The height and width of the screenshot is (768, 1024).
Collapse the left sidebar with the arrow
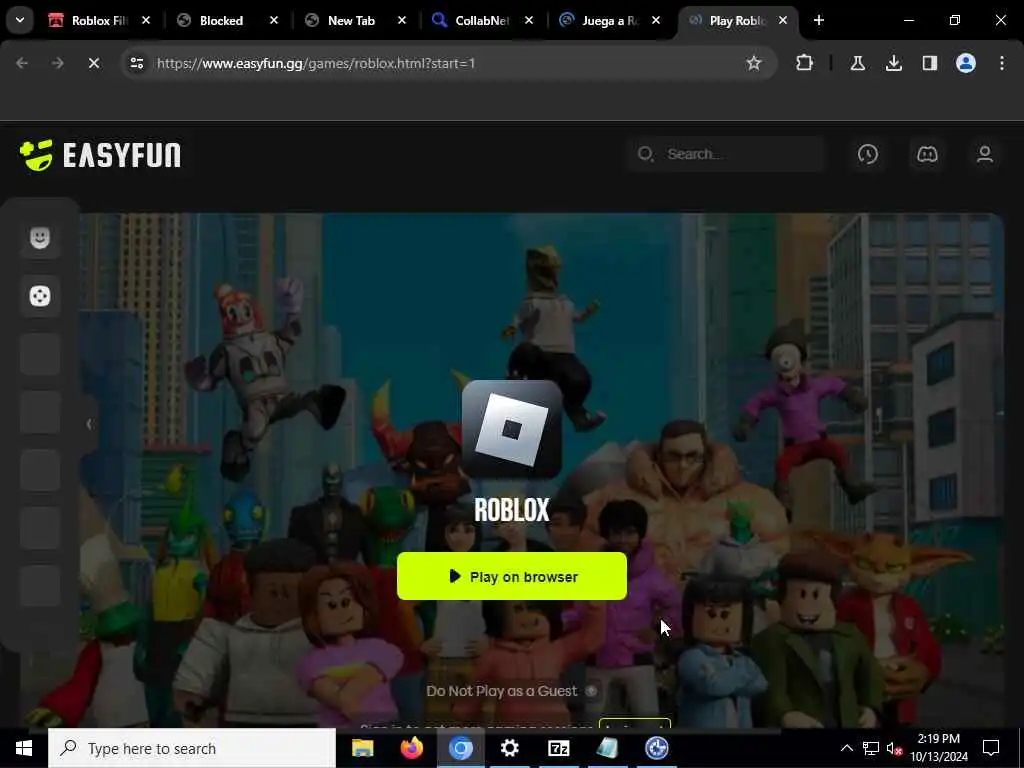[x=89, y=424]
